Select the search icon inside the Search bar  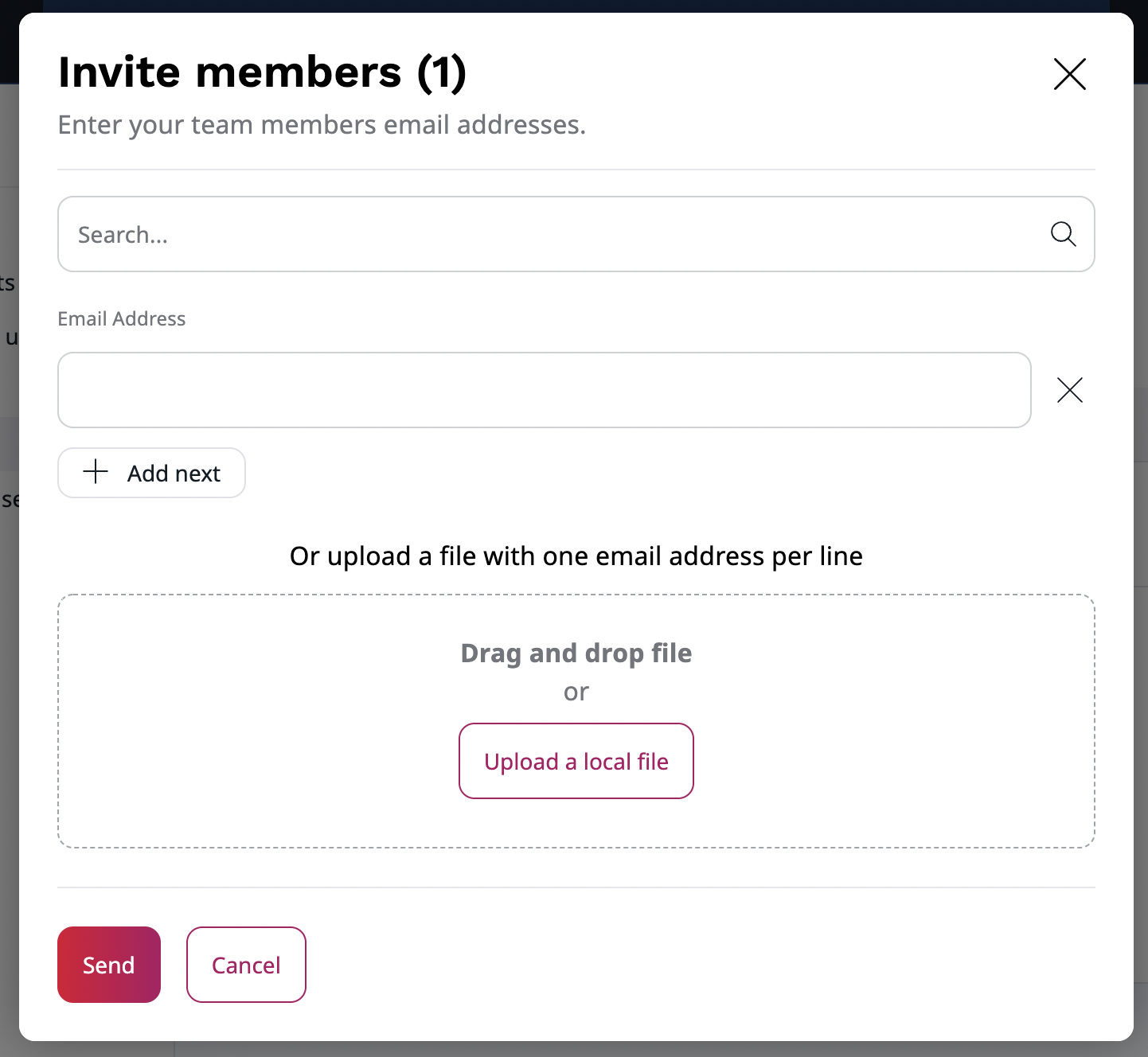(1063, 234)
